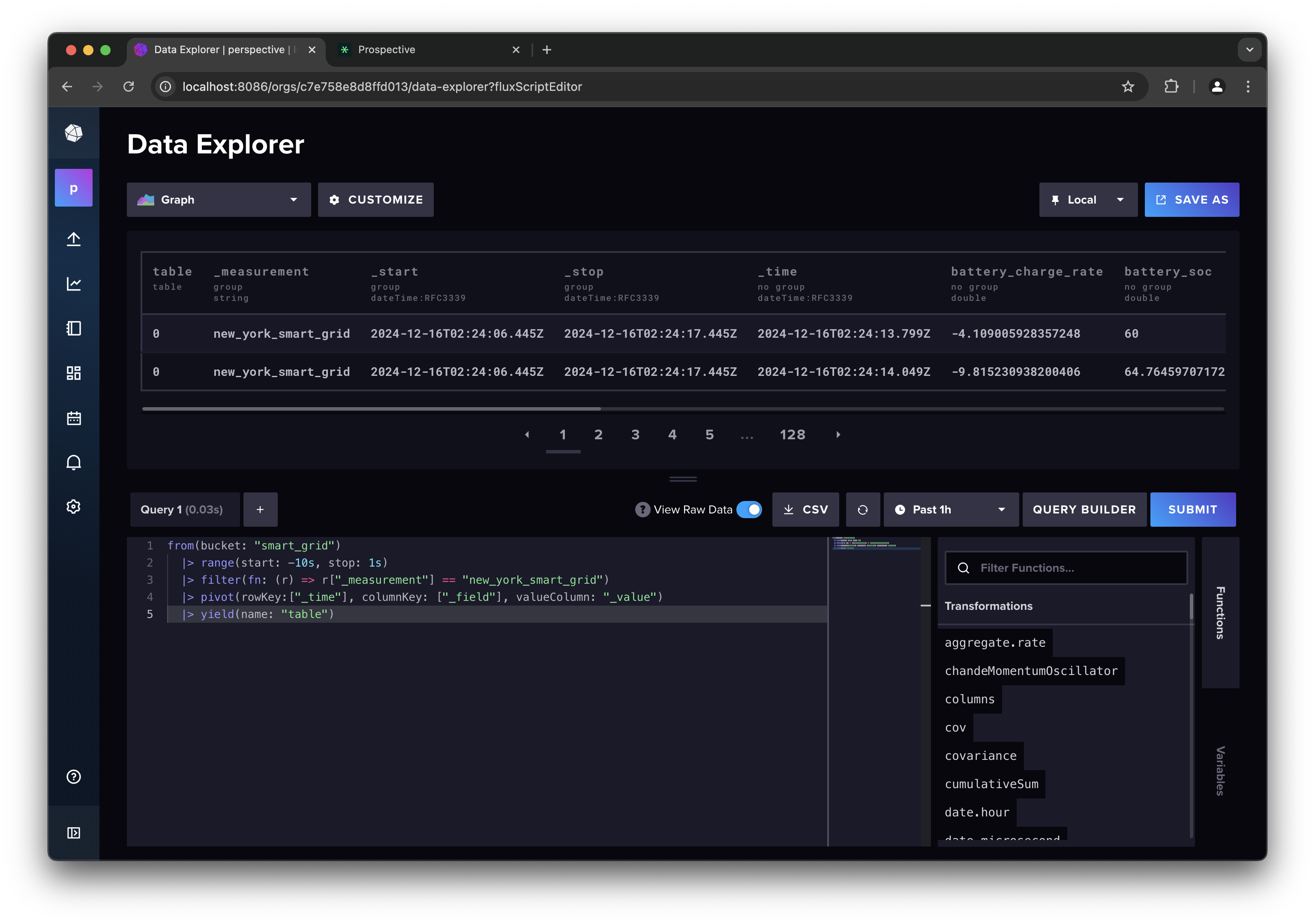Go to results page 3
The image size is (1315, 924).
pos(635,435)
